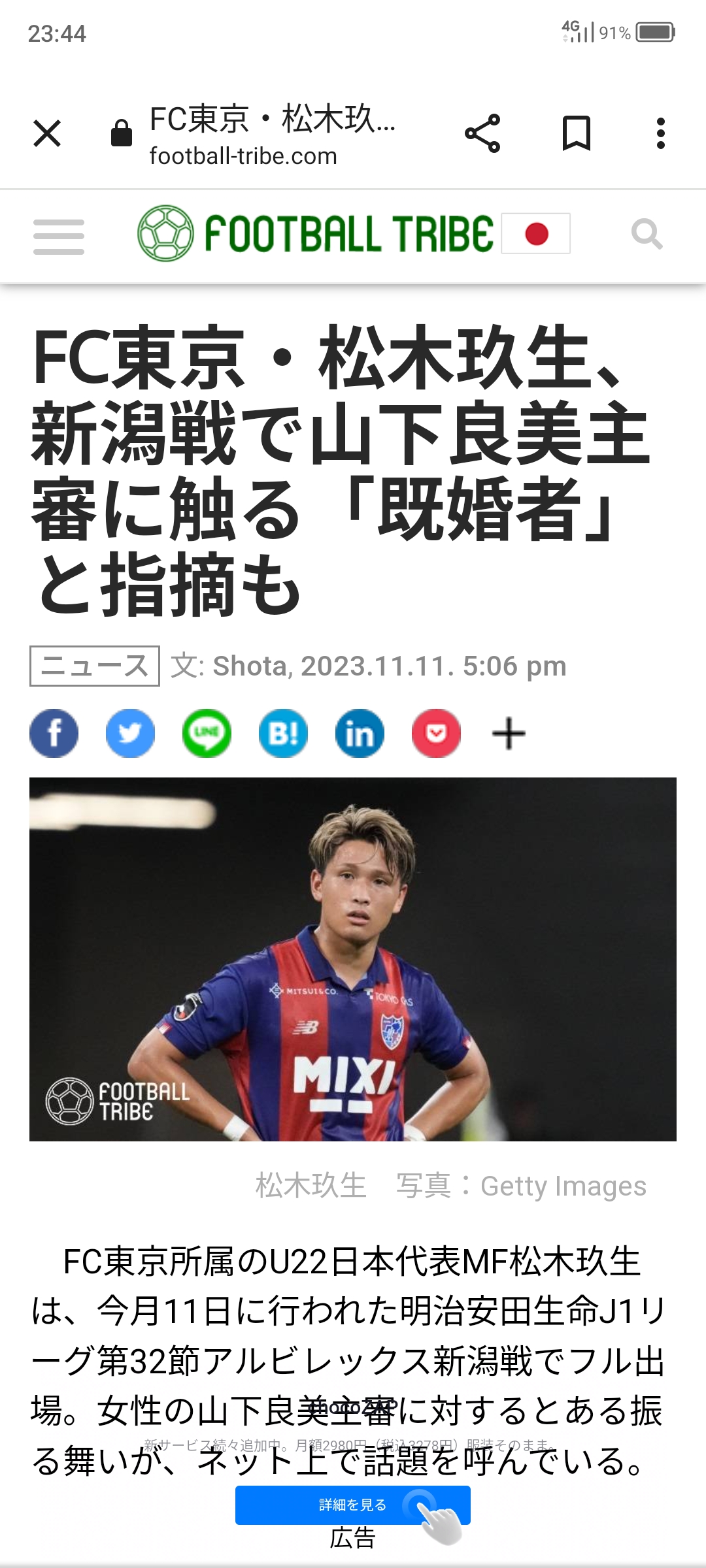Share article via LINE
The height and width of the screenshot is (1568, 706).
pyautogui.click(x=207, y=733)
